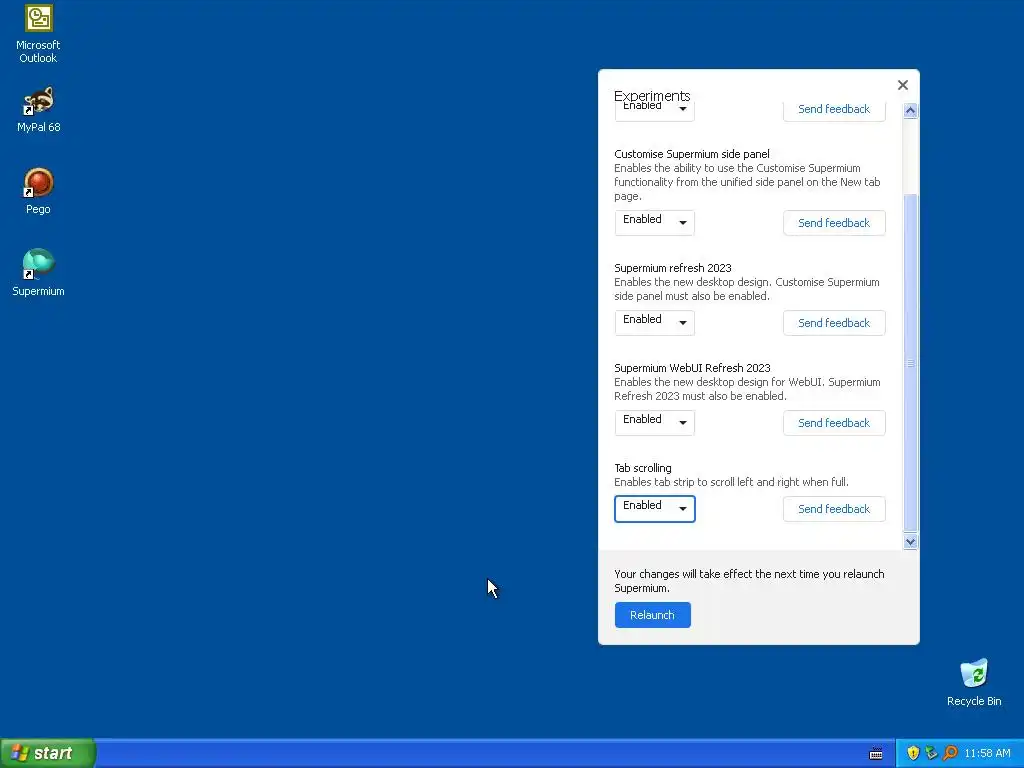Close the Experiments dialog
The width and height of the screenshot is (1024, 768).
(903, 85)
